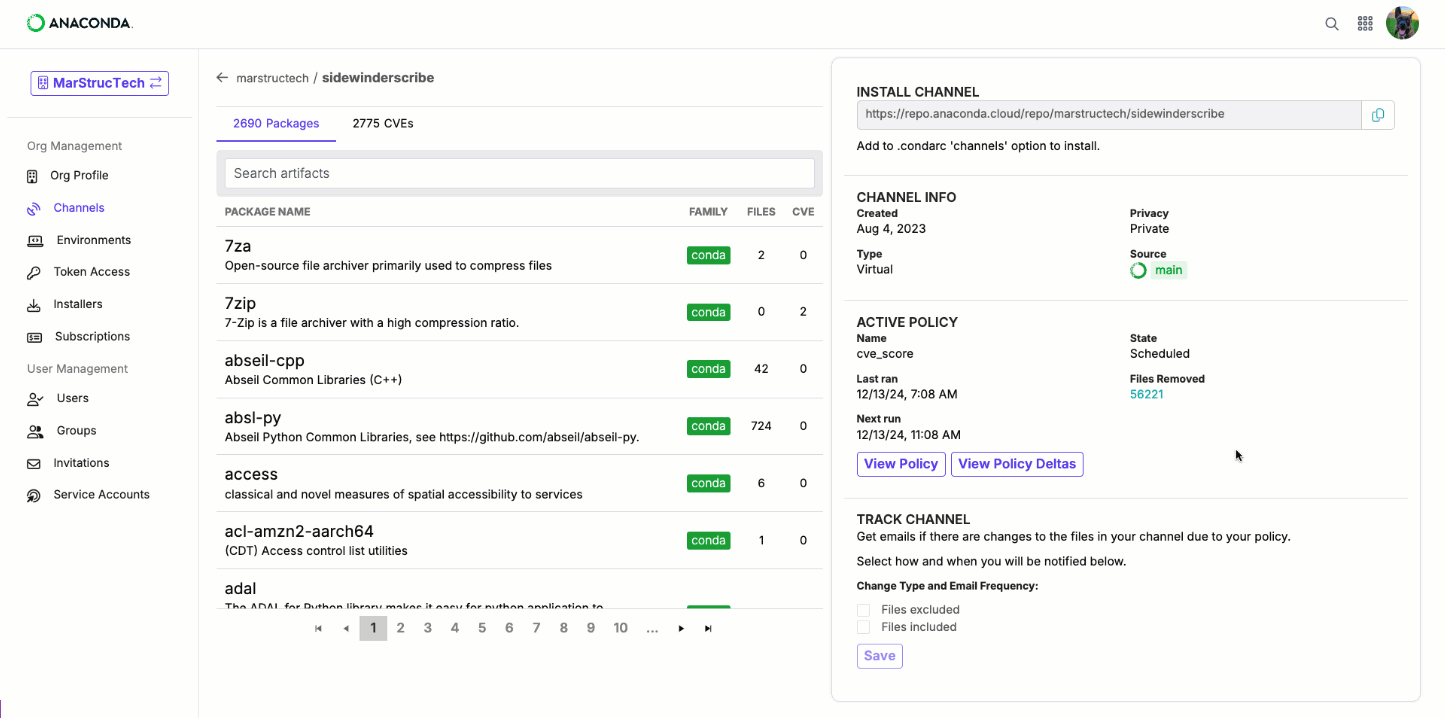This screenshot has width=1445, height=718.
Task: Open the search magnifier icon
Action: (x=1332, y=24)
